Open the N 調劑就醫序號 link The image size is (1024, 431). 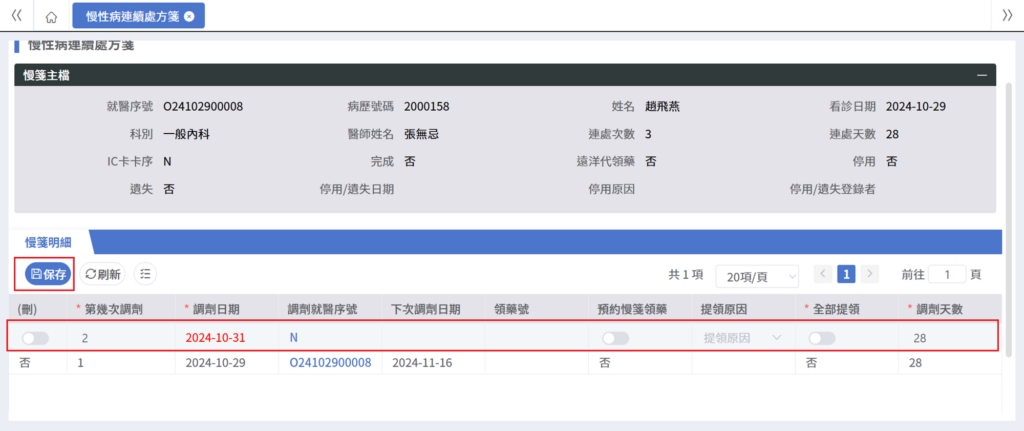click(x=294, y=338)
